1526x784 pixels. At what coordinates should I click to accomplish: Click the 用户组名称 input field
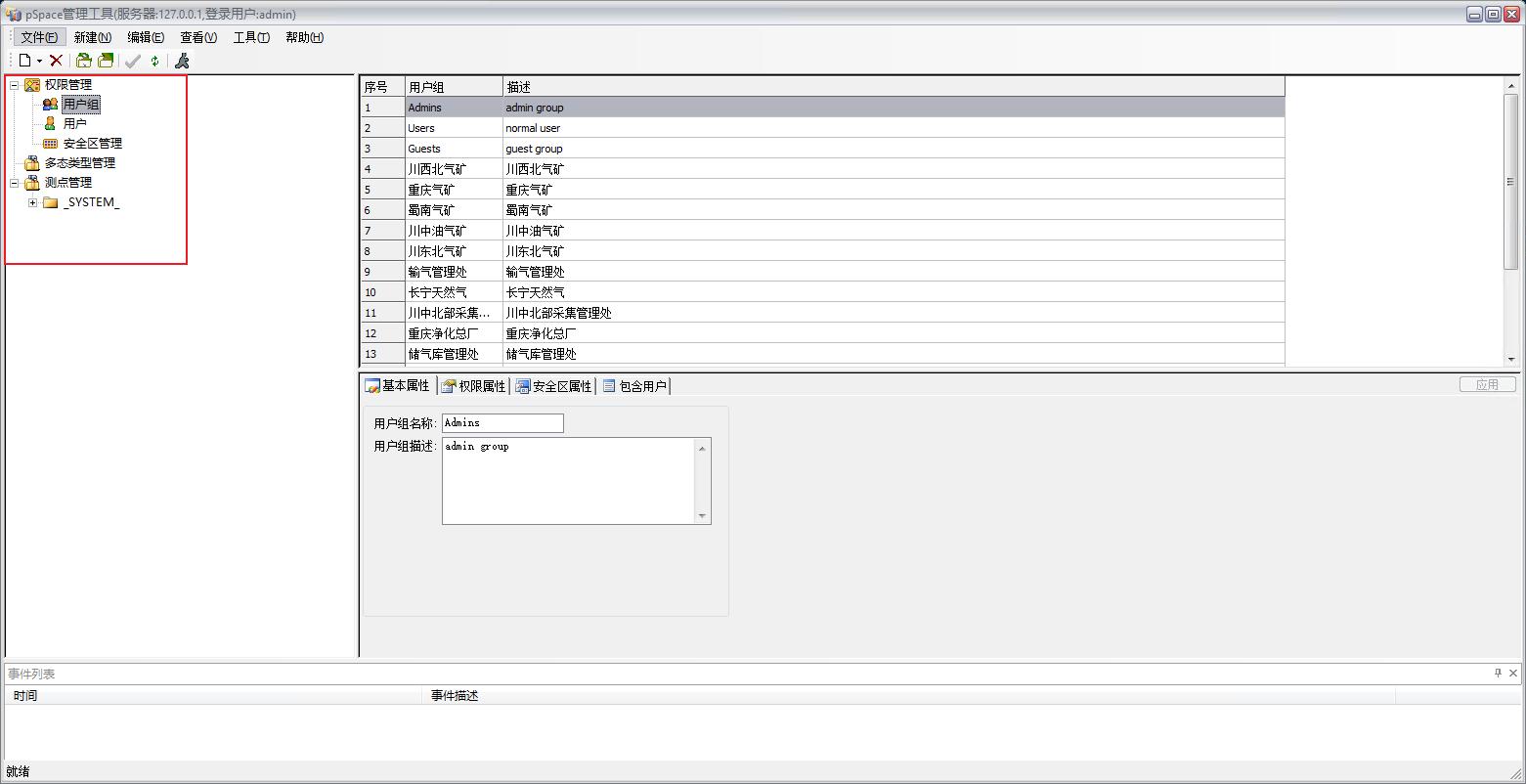(502, 423)
